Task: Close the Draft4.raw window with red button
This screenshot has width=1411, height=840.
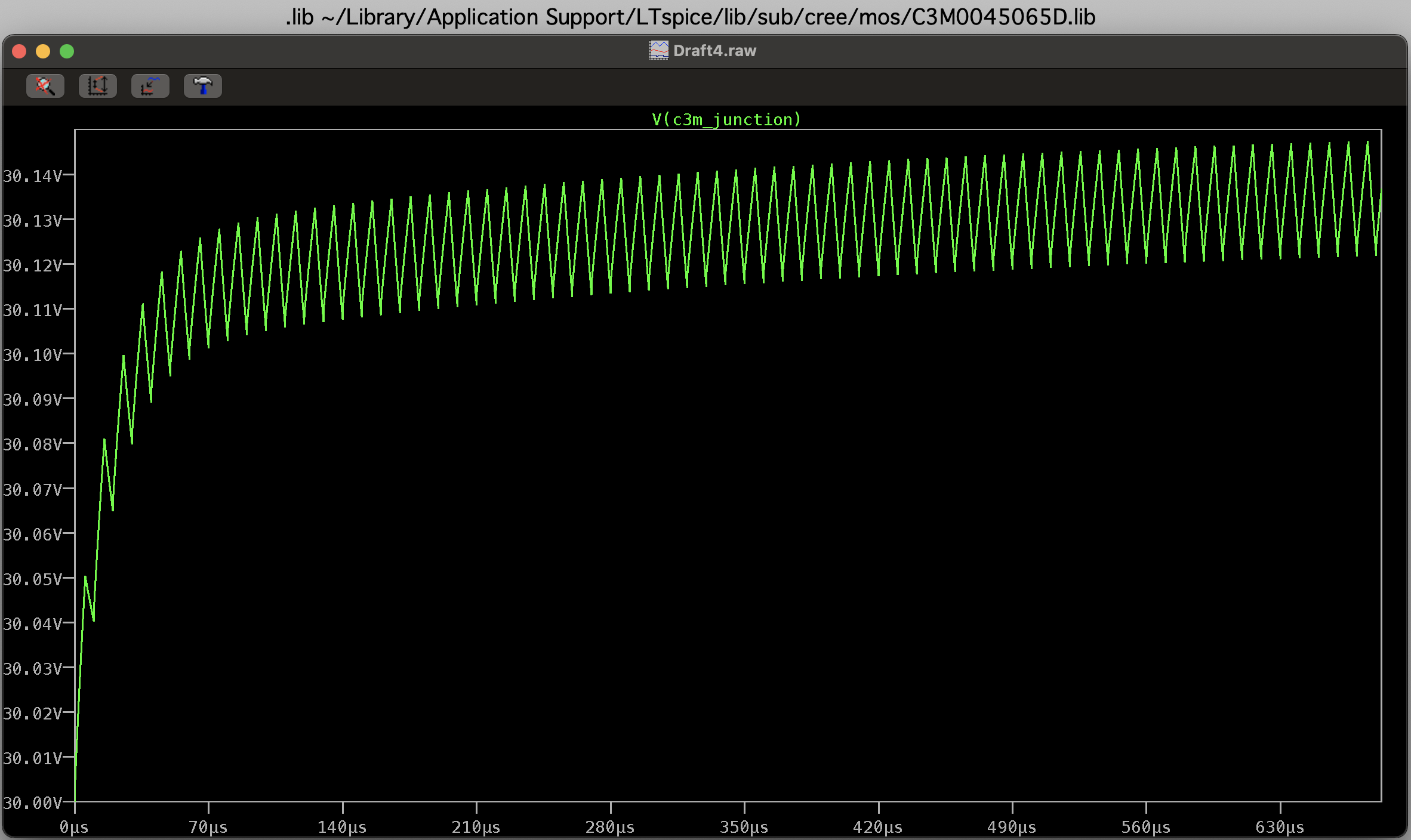Action: tap(19, 51)
